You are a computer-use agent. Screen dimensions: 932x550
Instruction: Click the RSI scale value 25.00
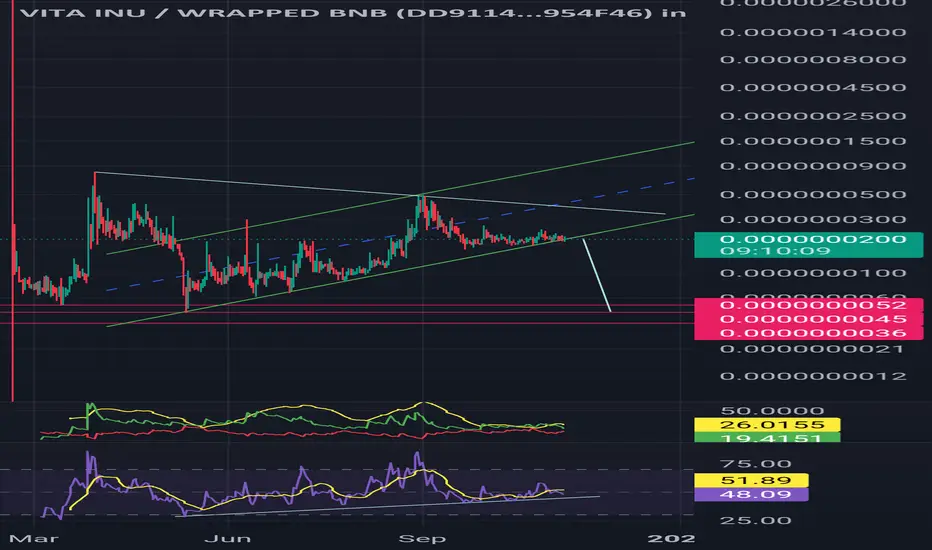pos(755,521)
